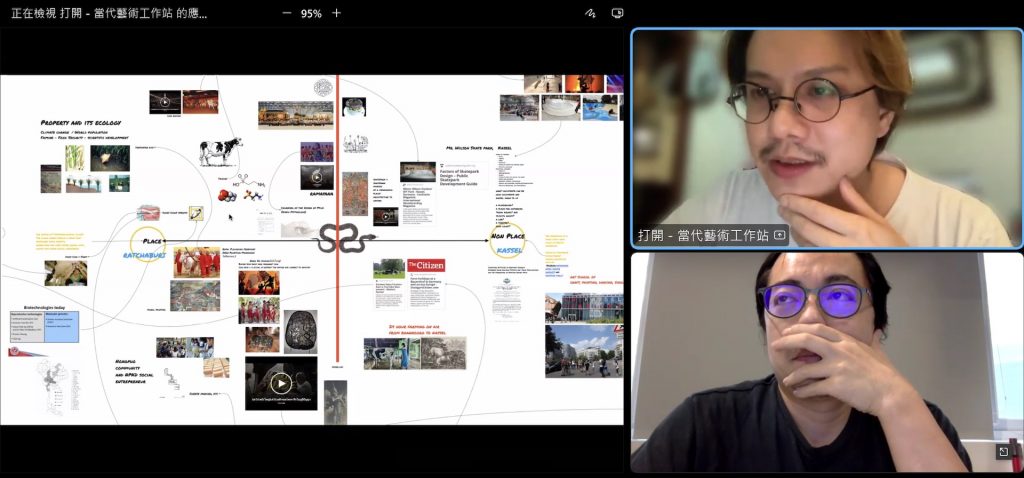Select the bottom participant's video tile
The height and width of the screenshot is (478, 1024).
tap(826, 360)
